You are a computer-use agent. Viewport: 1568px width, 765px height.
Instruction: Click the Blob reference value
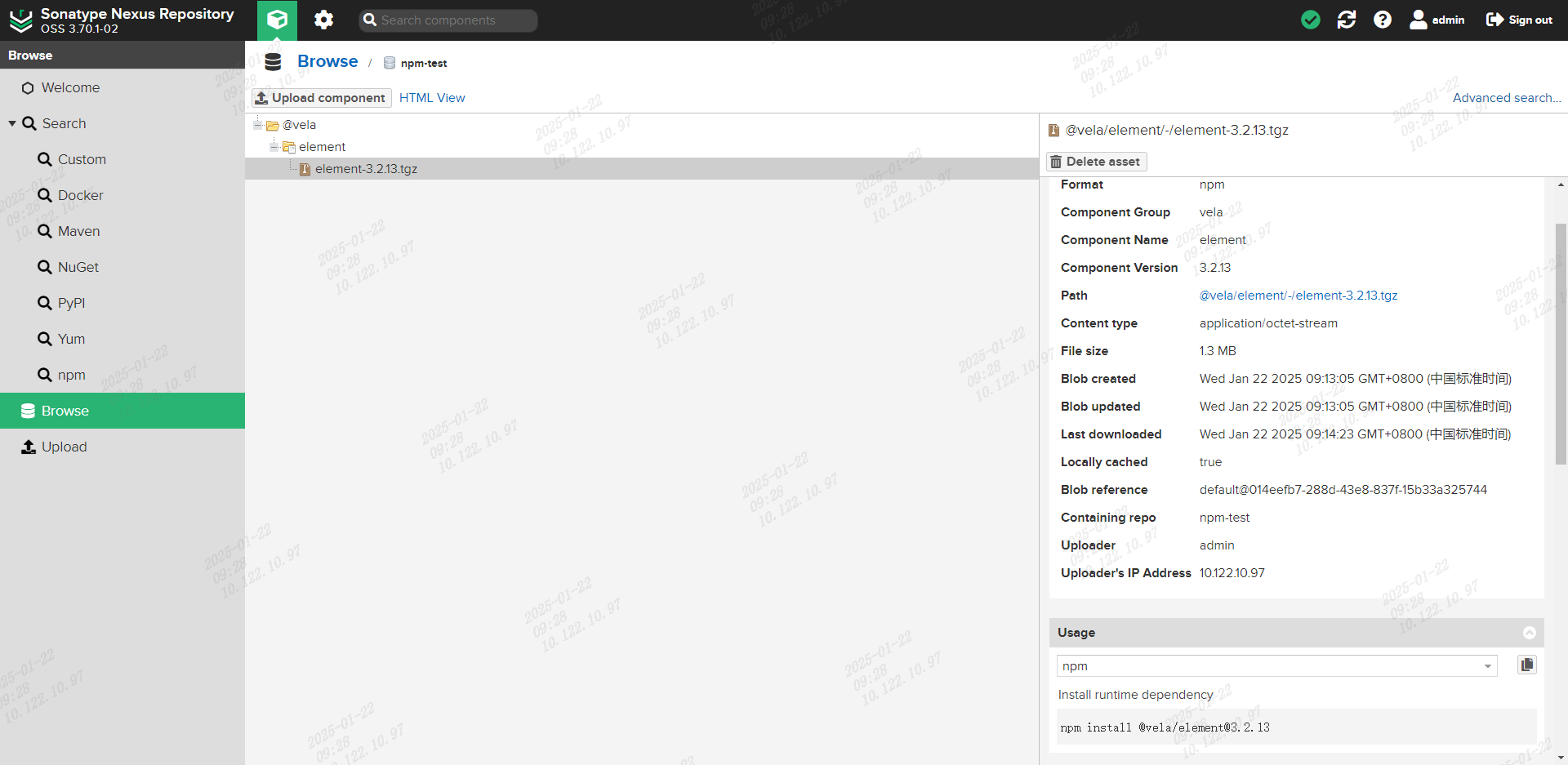[x=1343, y=490]
